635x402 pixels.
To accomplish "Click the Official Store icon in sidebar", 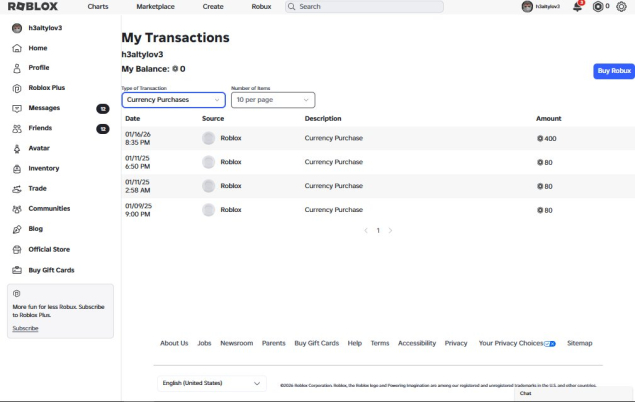I will (x=17, y=249).
